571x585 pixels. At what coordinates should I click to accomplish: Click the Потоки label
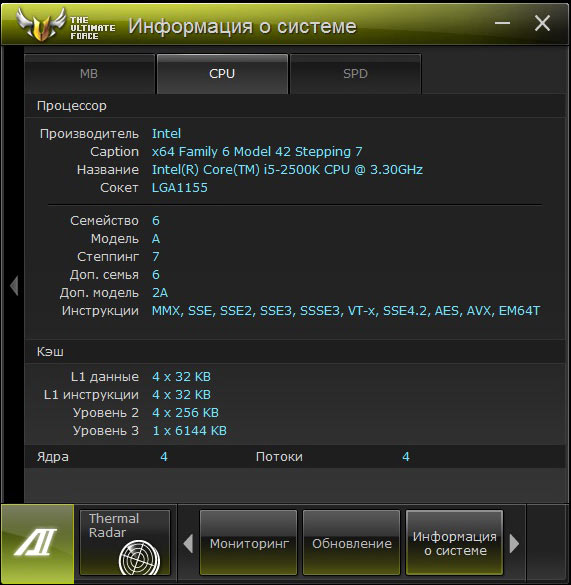[x=279, y=457]
